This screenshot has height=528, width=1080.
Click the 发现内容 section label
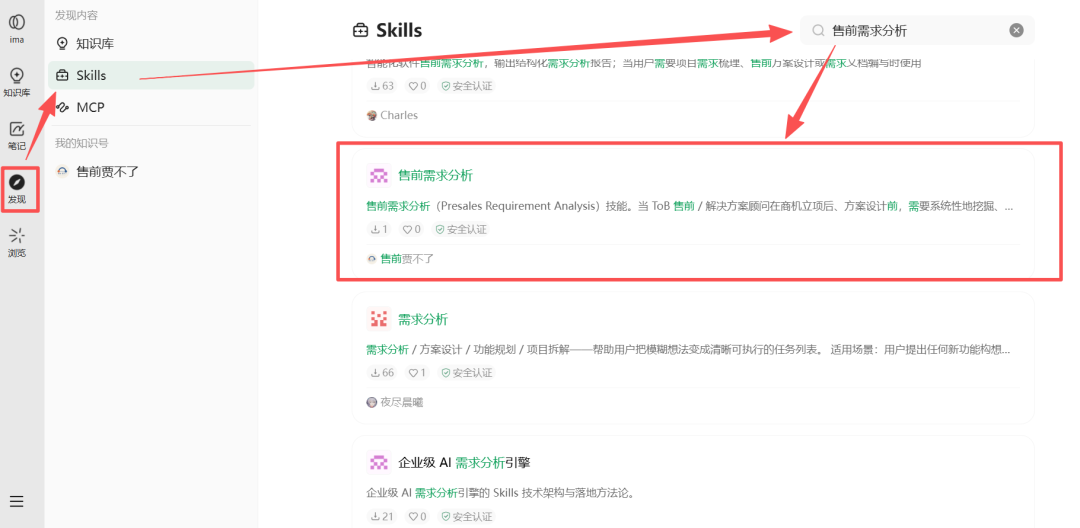tap(76, 15)
